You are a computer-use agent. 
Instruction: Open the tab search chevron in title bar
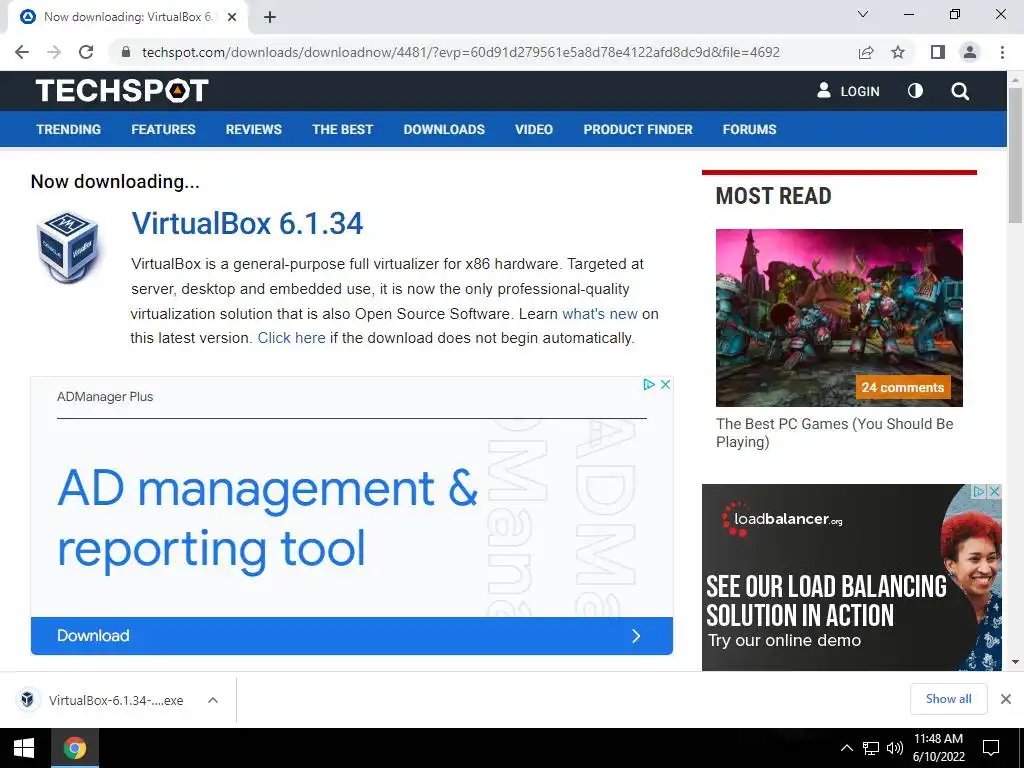pos(863,14)
